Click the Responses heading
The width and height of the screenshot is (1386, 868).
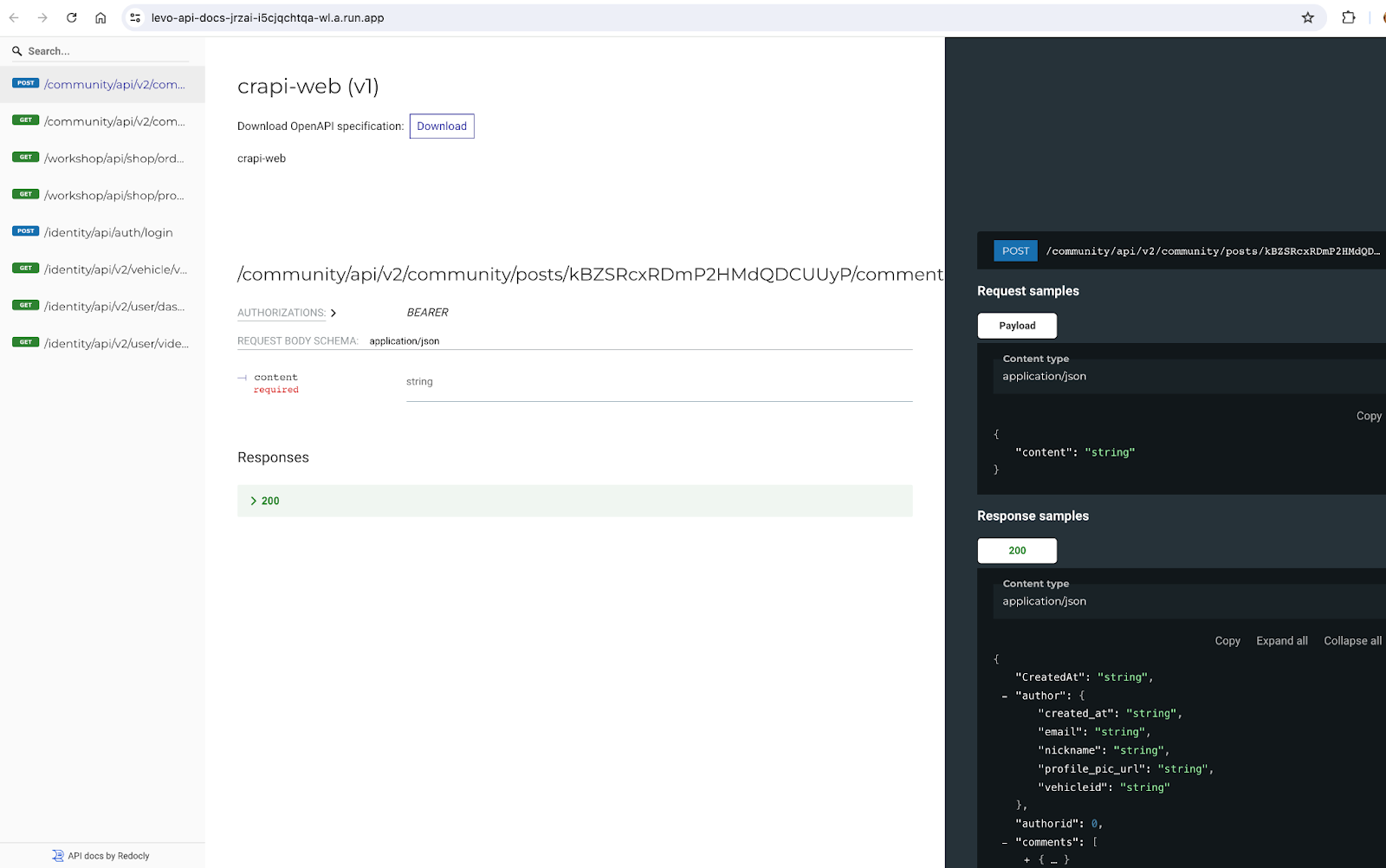(273, 457)
